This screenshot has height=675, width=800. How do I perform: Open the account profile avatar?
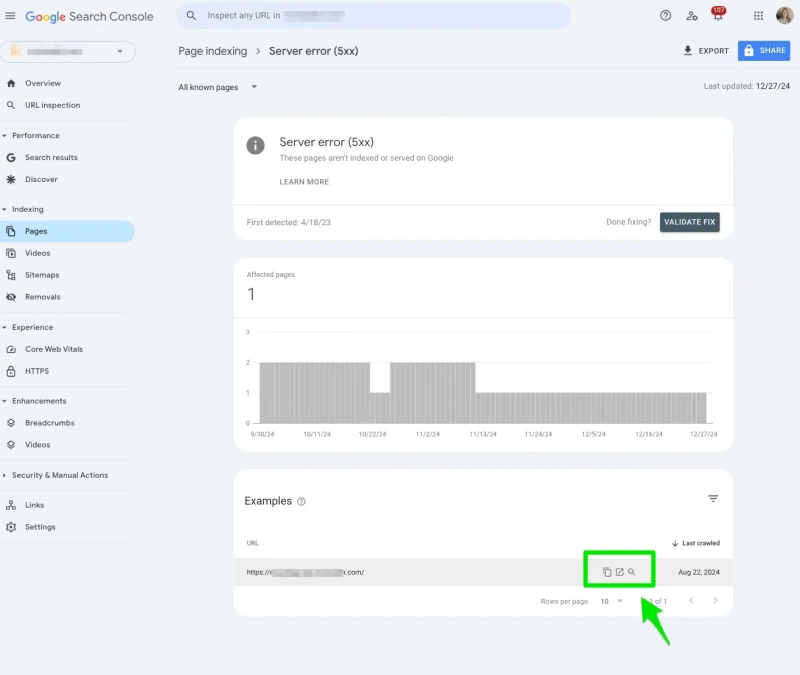784,15
